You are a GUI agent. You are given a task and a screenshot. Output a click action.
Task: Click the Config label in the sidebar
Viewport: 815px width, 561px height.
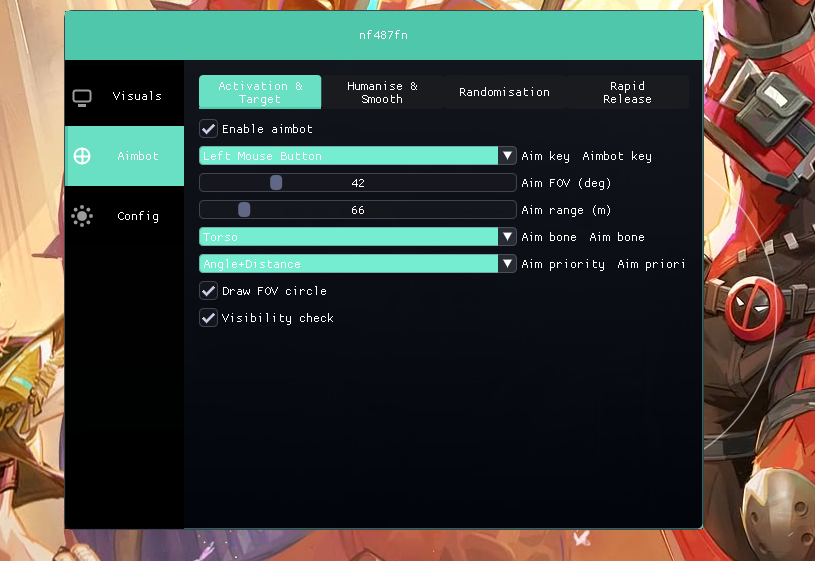tap(138, 216)
